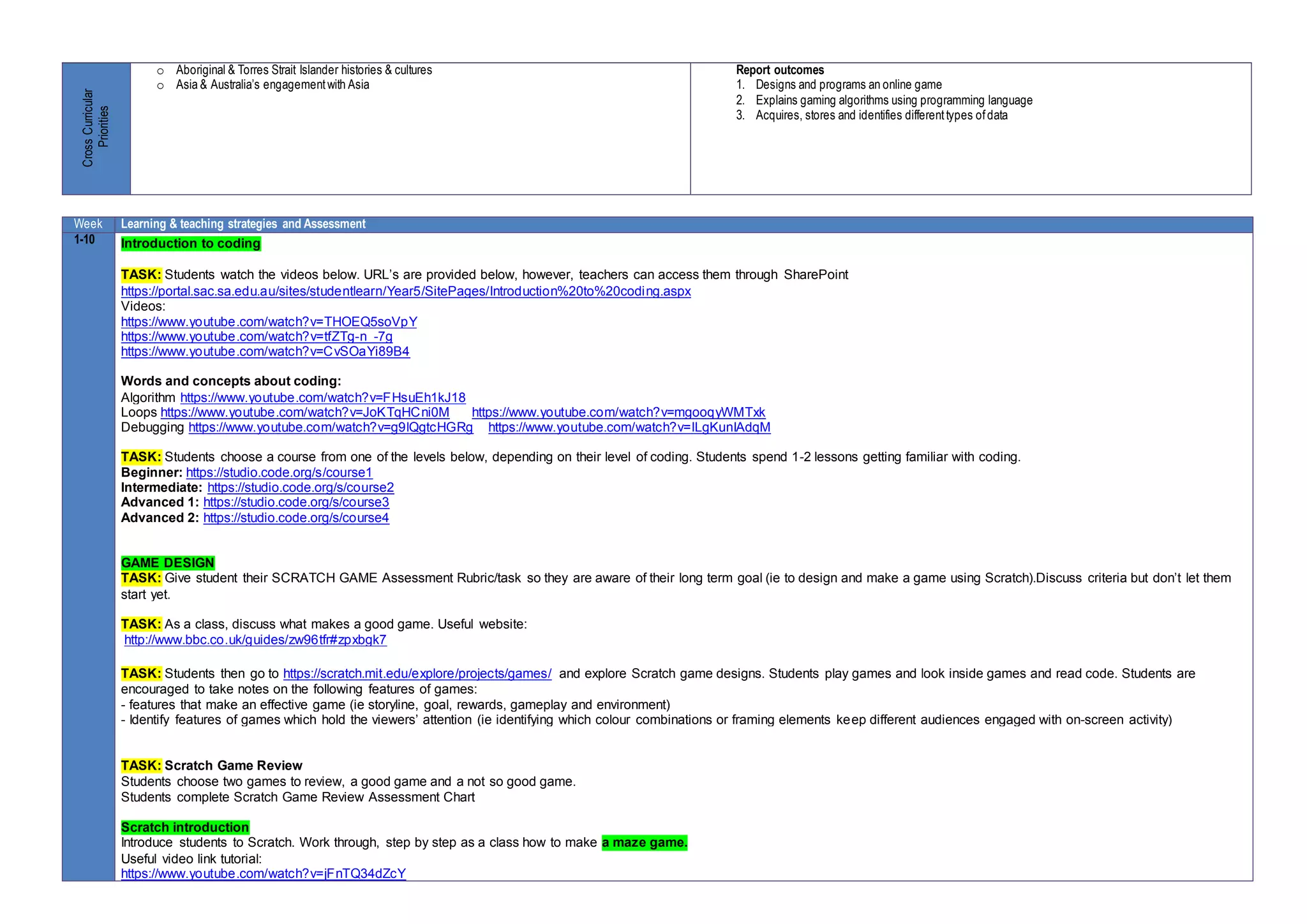Click the 'Week' column header
The width and height of the screenshot is (1307, 924).
click(x=88, y=224)
